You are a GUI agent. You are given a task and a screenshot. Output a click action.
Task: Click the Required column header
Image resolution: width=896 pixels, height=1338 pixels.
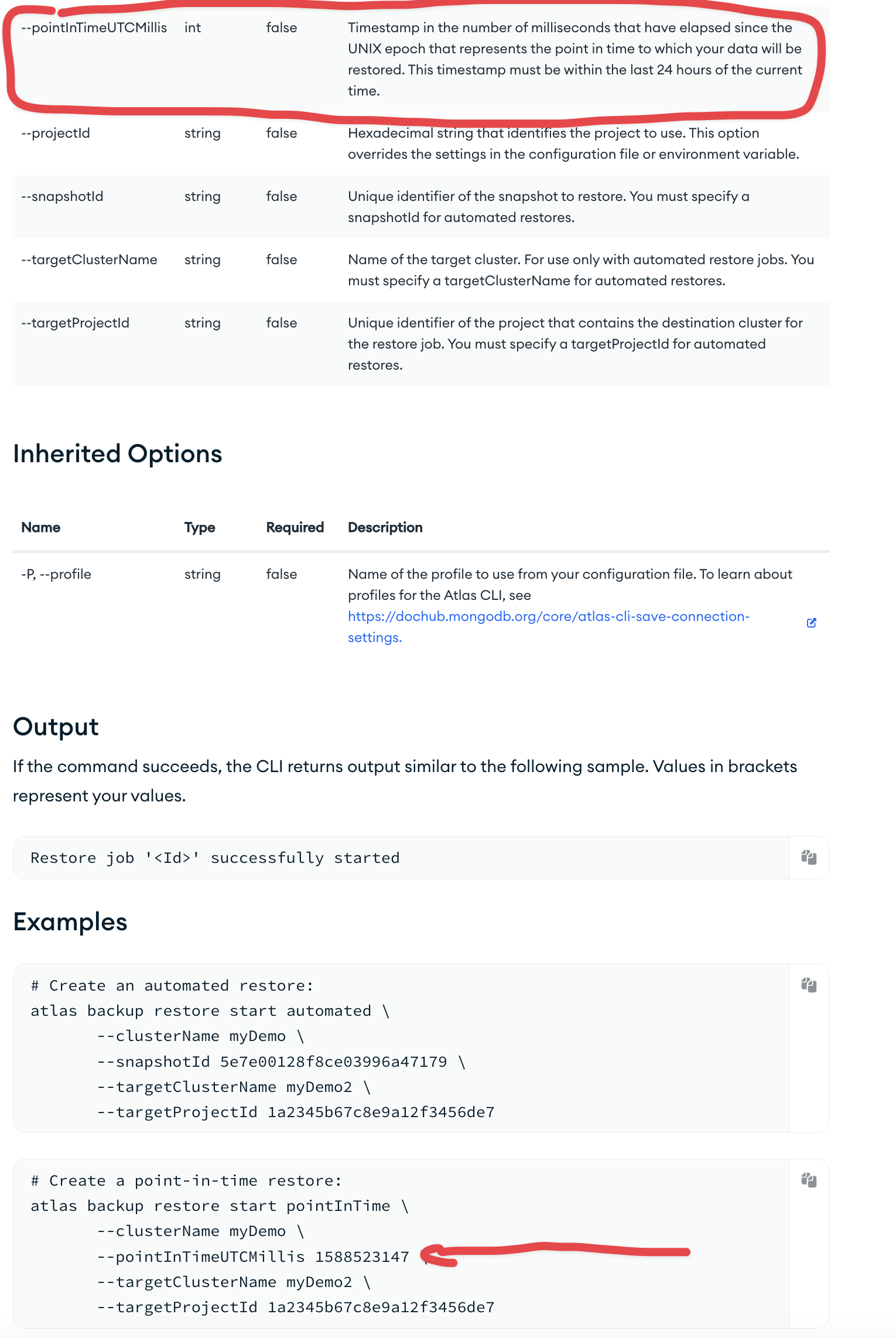pos(295,528)
